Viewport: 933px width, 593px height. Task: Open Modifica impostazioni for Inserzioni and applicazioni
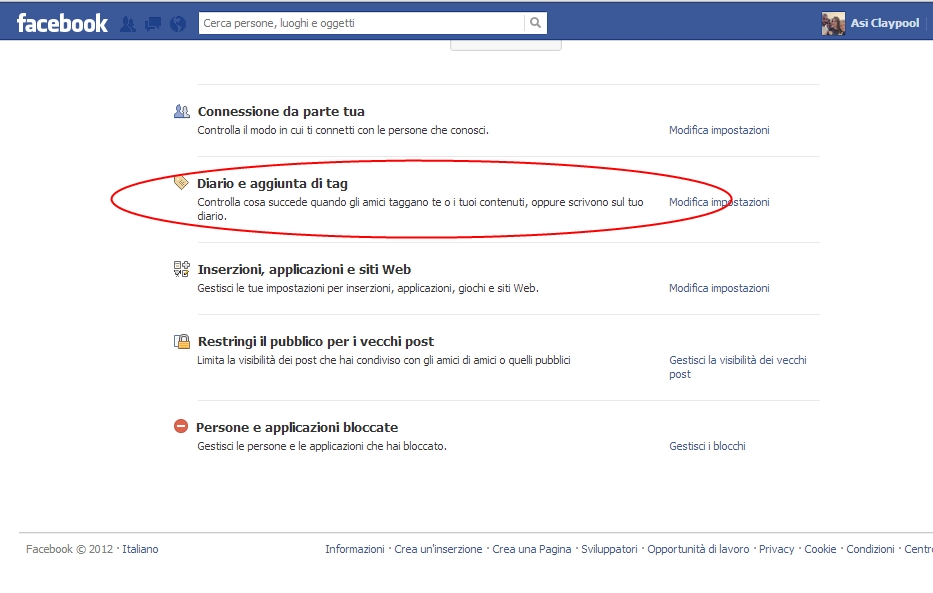[719, 288]
